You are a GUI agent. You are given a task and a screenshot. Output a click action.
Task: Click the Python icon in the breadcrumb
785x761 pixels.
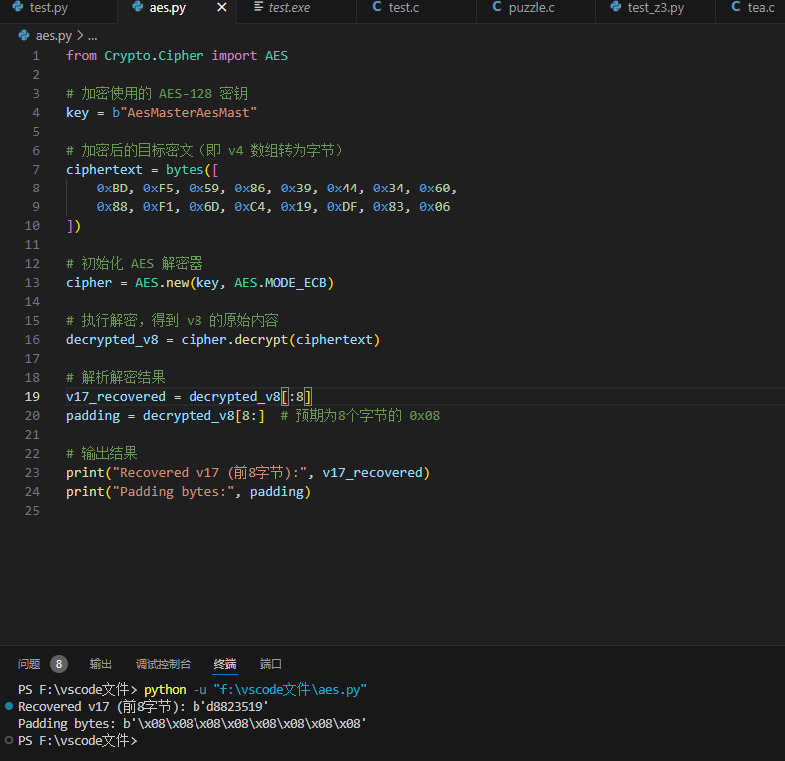(x=24, y=35)
